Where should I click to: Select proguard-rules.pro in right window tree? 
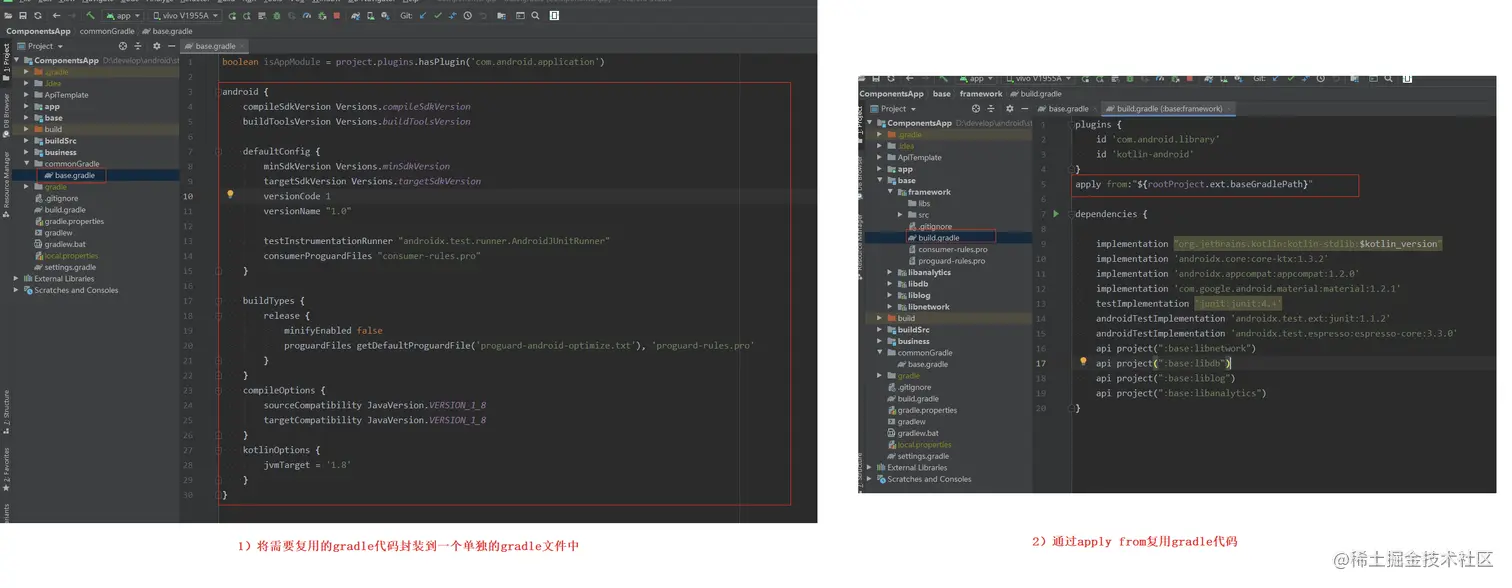[951, 261]
